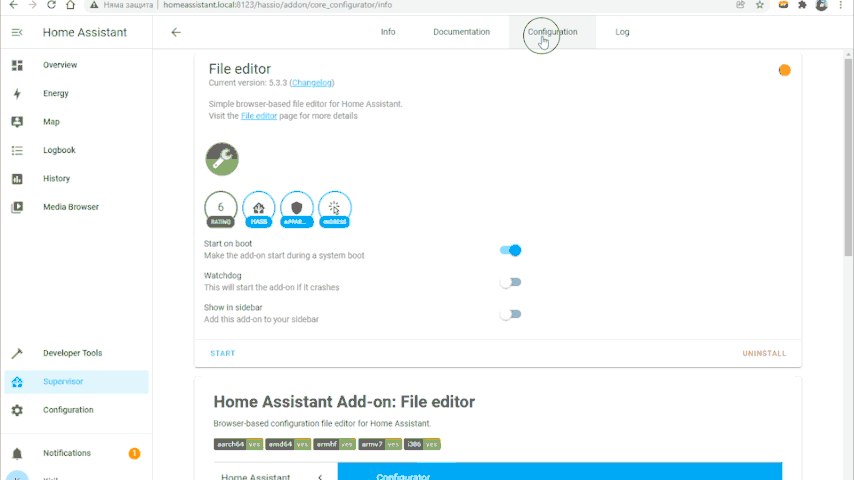This screenshot has height=480, width=854.
Task: Click the Media Browser play icon
Action: click(17, 207)
